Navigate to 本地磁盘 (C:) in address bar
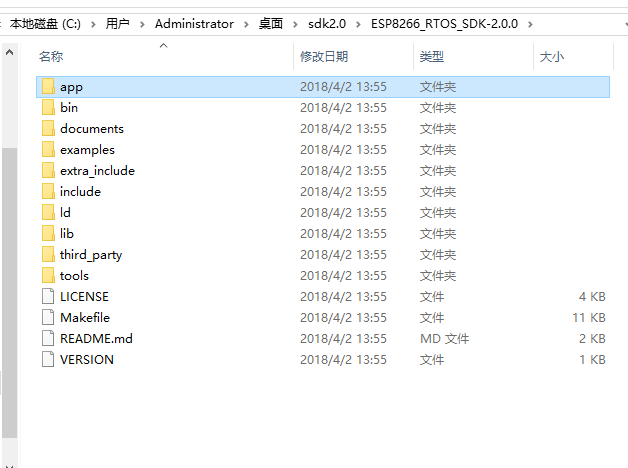628x468 pixels. tap(45, 24)
